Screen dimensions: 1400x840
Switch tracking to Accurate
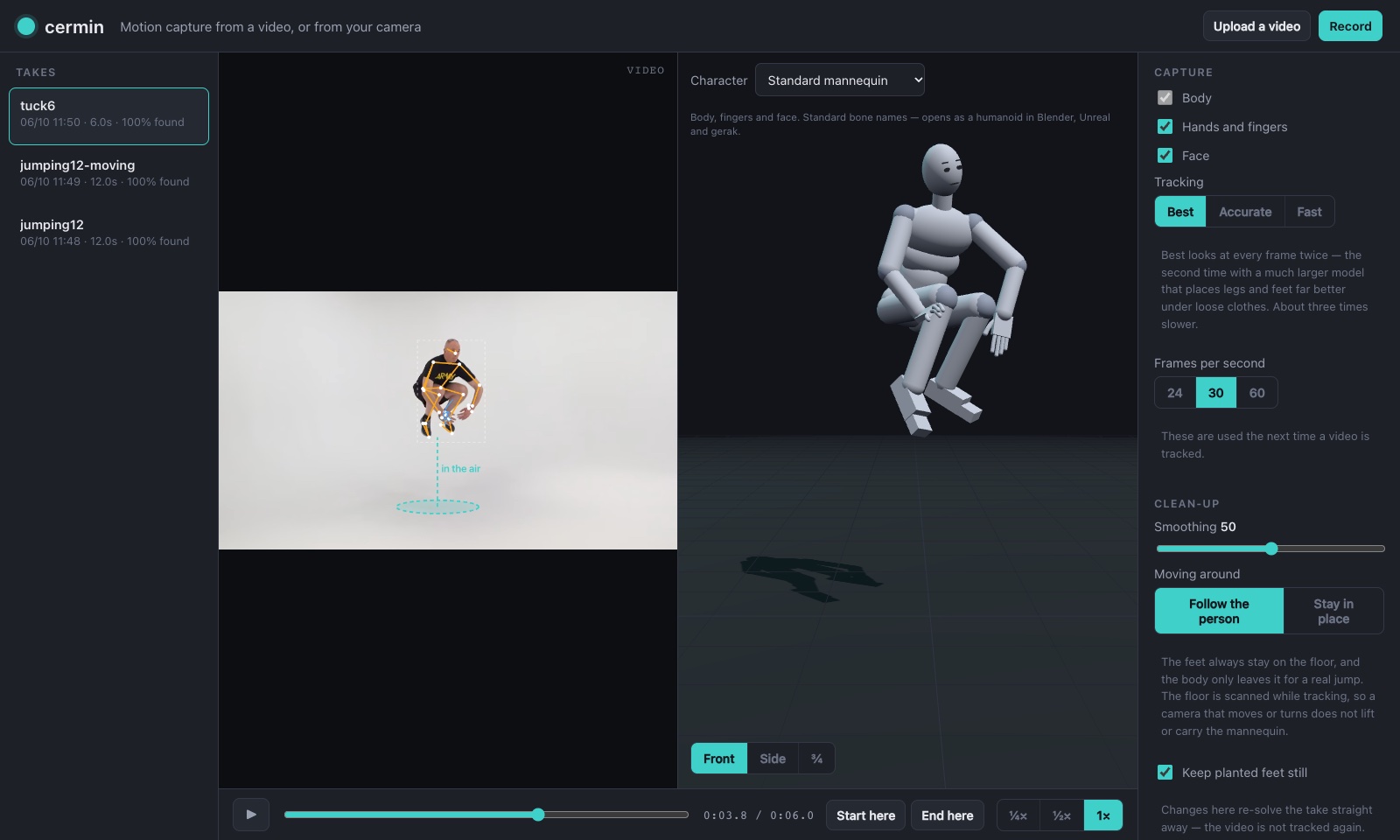1245,212
